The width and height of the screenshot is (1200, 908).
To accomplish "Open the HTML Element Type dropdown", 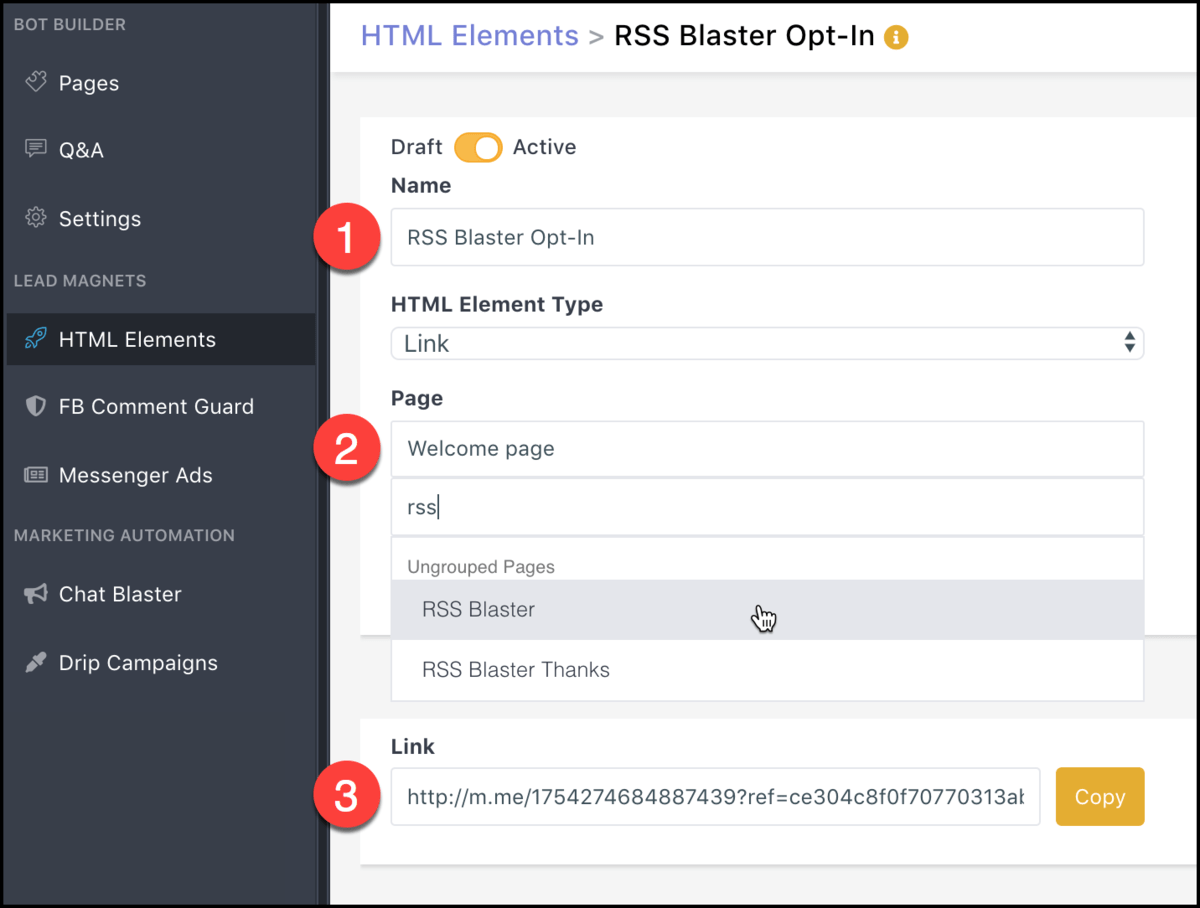I will 767,343.
